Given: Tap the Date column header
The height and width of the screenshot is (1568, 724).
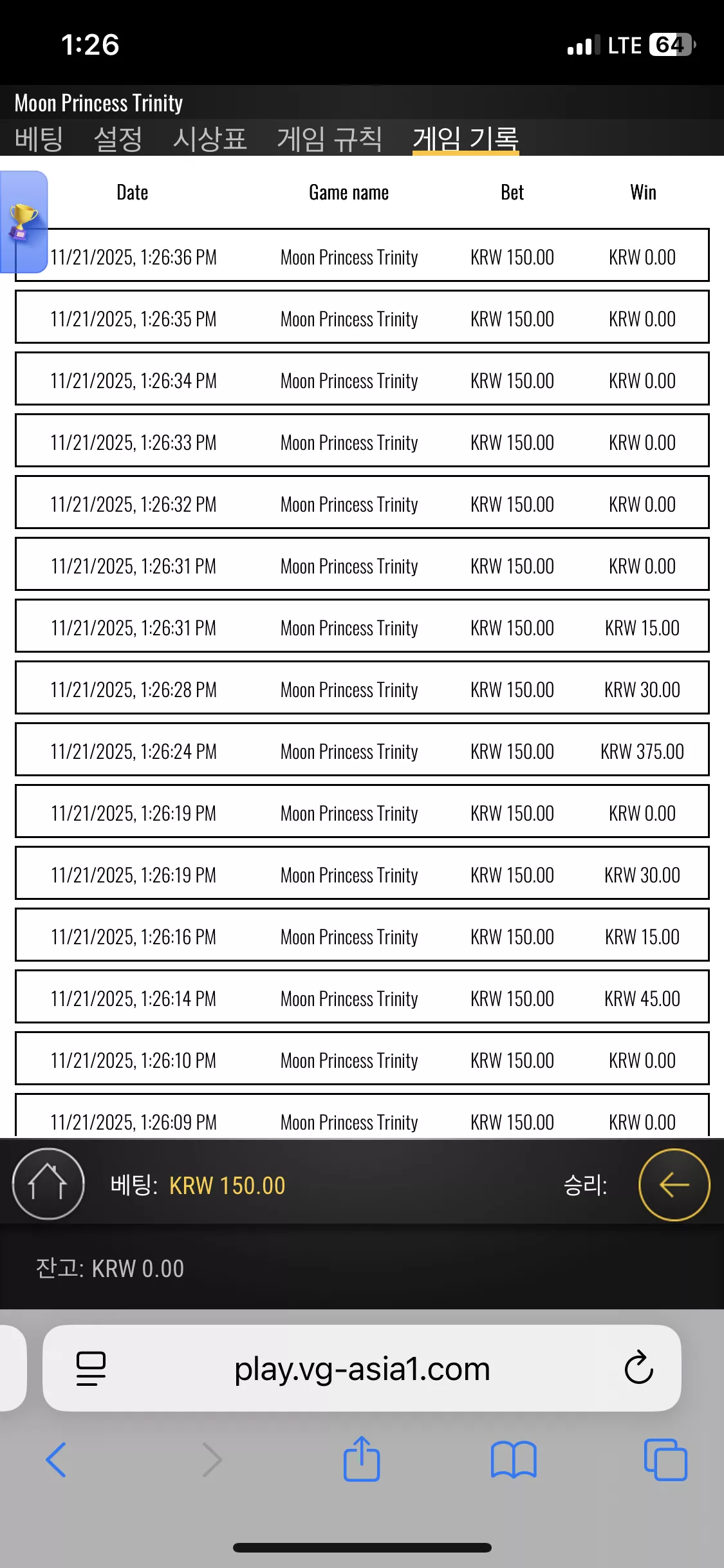Looking at the screenshot, I should point(133,192).
